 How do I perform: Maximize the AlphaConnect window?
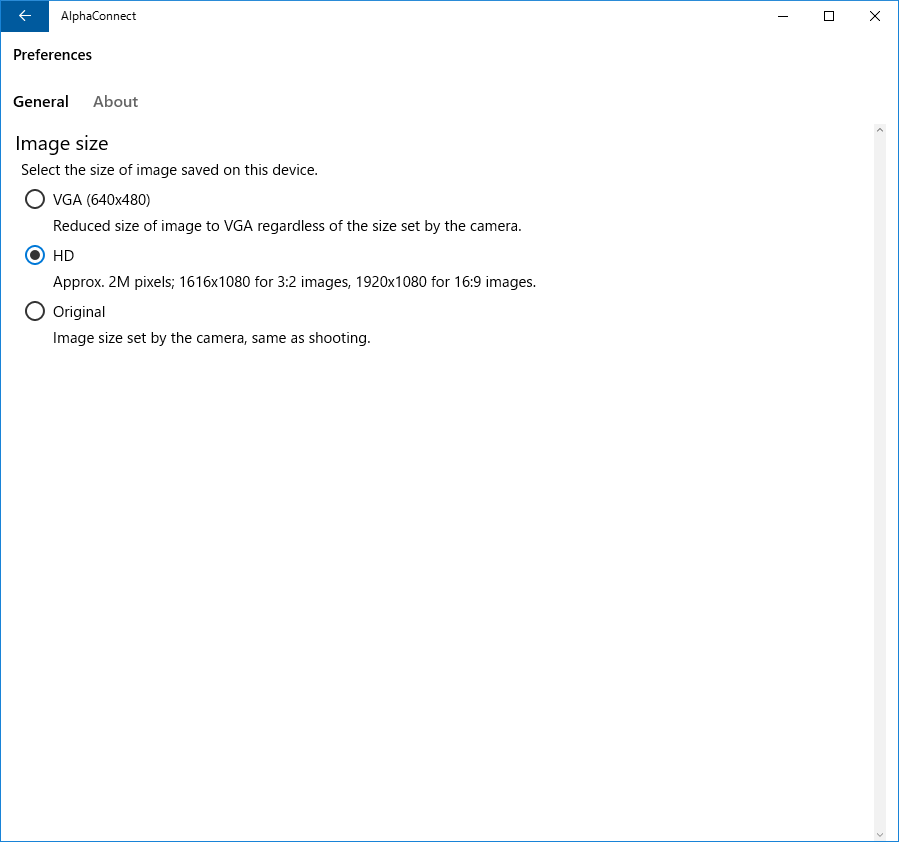point(828,16)
